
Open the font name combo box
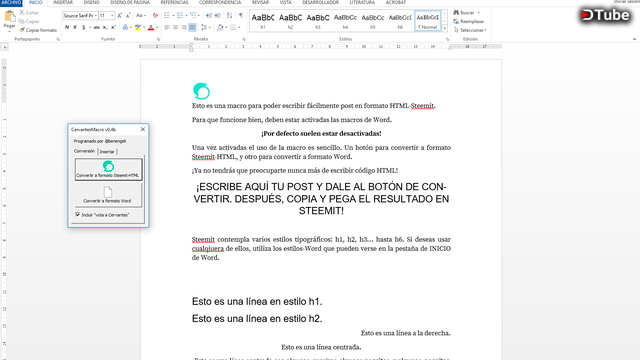[x=80, y=16]
